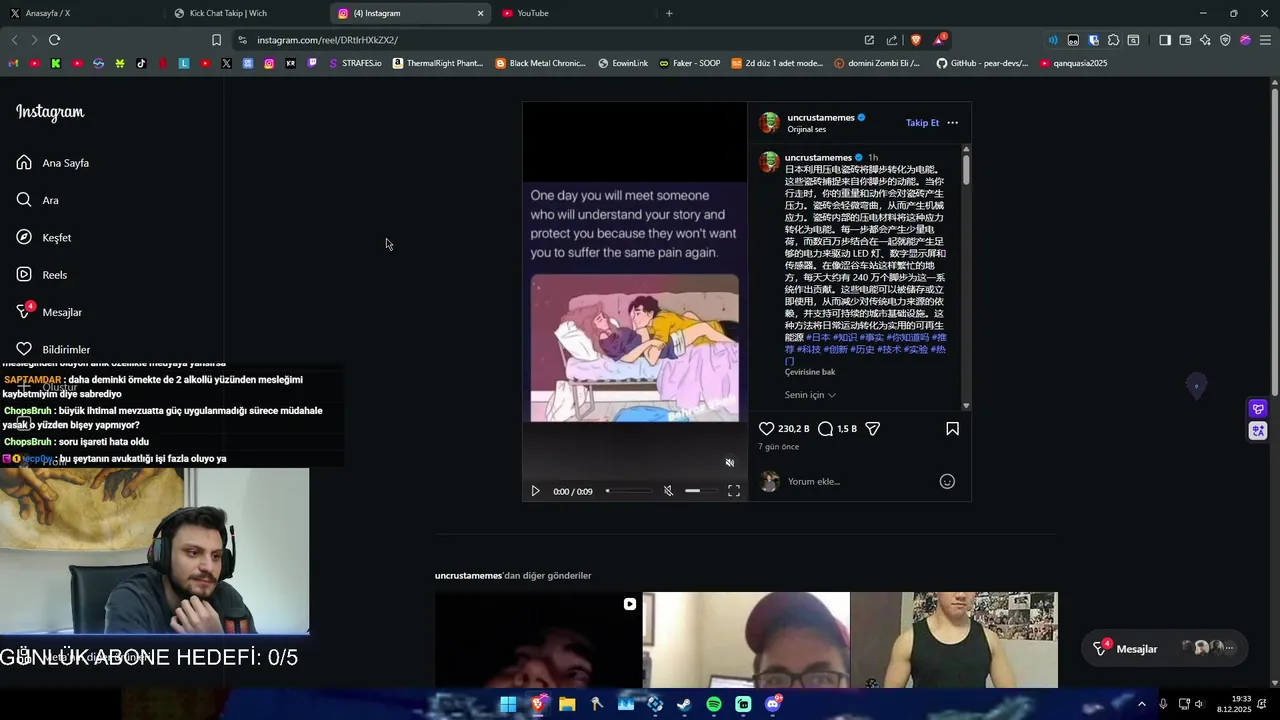This screenshot has width=1280, height=720.
Task: Open the floating Mesajlar messages button
Action: [x=1164, y=648]
